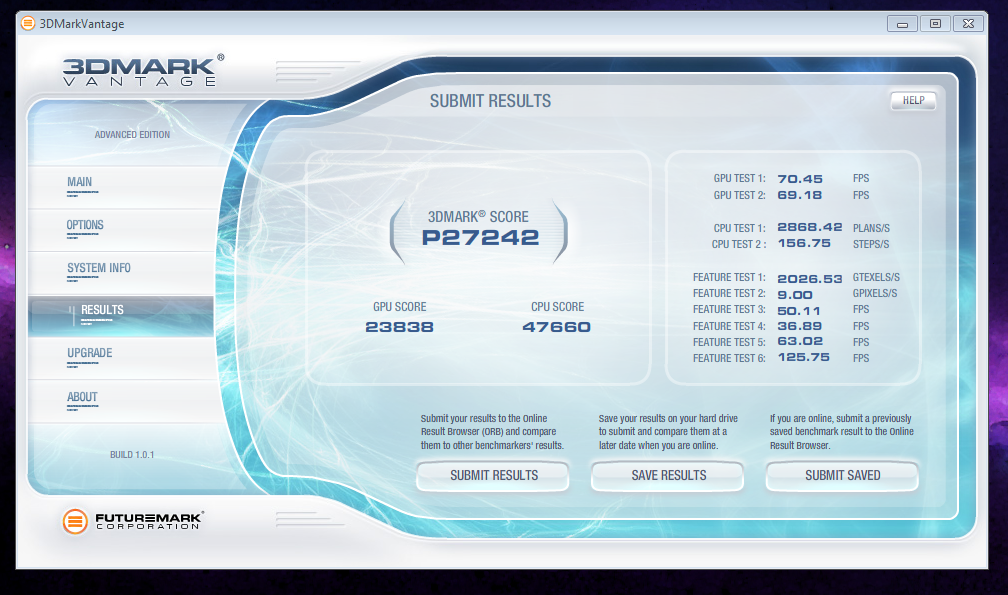
Task: Click the GTEXELS/S unit label
Action: pos(876,278)
